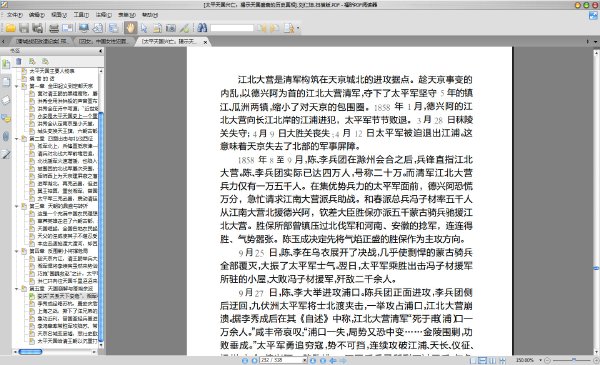This screenshot has height=365, width=600.
Task: Click the binoculars Find icon
Action: click(202, 28)
